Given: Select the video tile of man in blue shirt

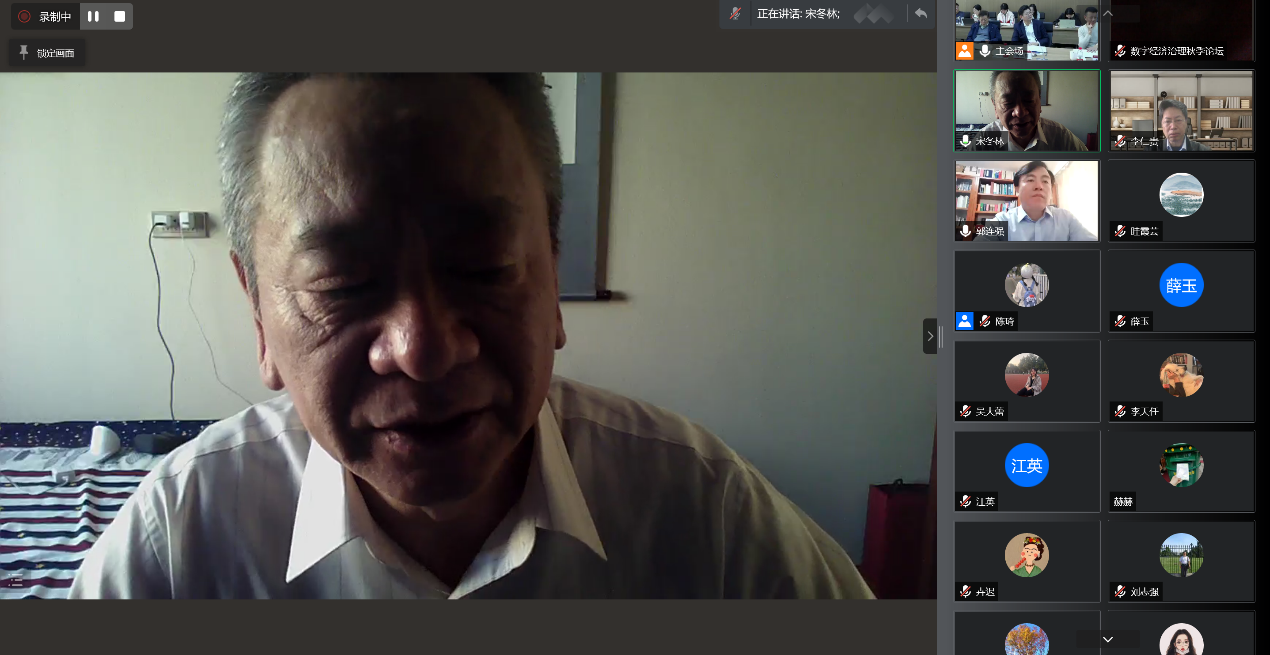Looking at the screenshot, I should coord(1027,201).
